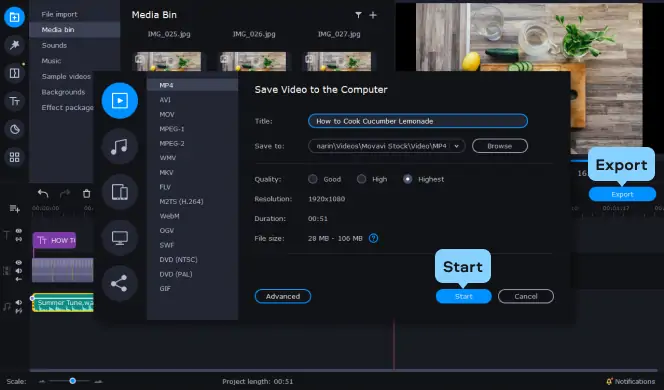Select the save audio music note icon
The image size is (664, 390).
tap(119, 147)
